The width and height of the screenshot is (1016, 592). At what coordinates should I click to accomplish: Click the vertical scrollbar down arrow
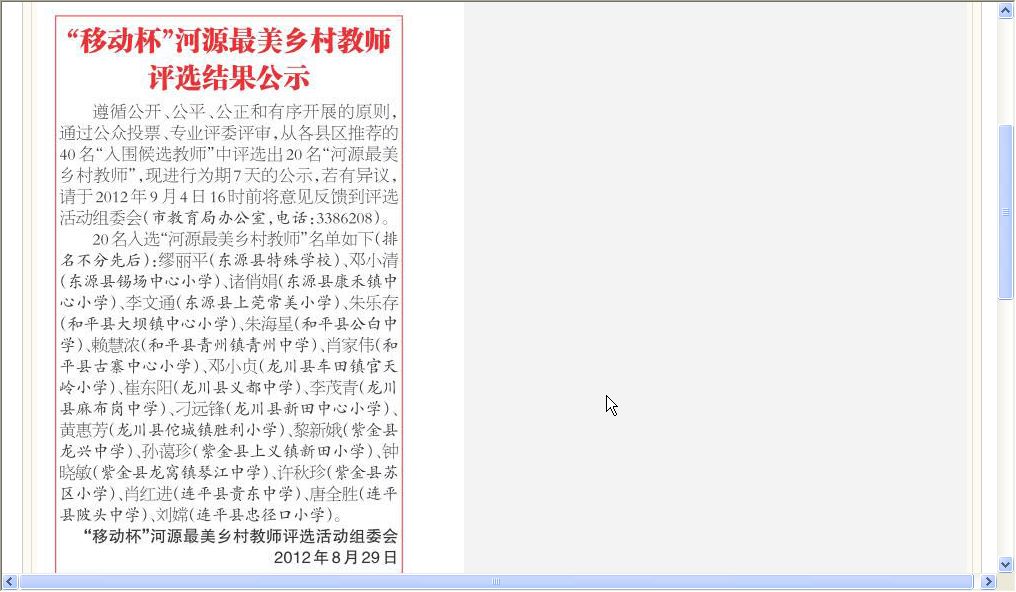pos(1006,565)
